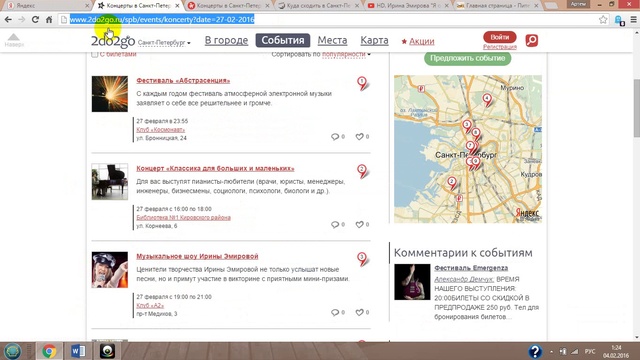Like the Концерт «Классика для больших» event
The image size is (640, 360).
pos(362,224)
